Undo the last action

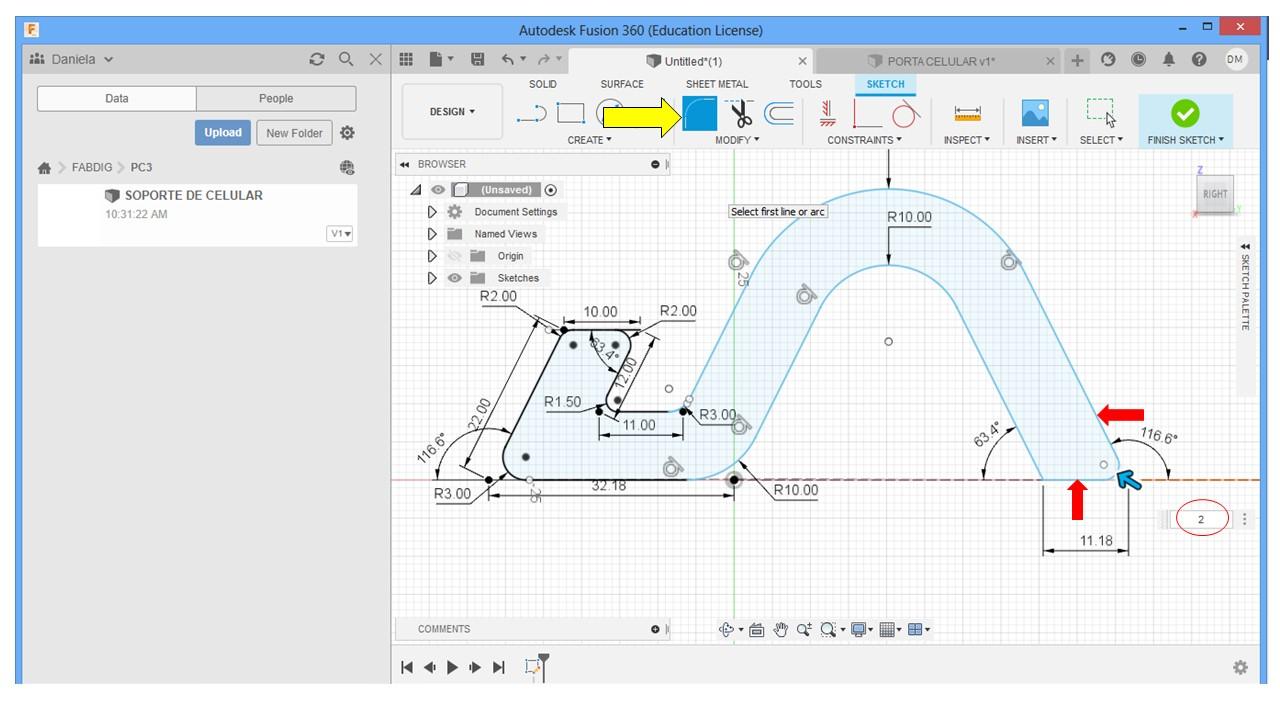pyautogui.click(x=510, y=60)
